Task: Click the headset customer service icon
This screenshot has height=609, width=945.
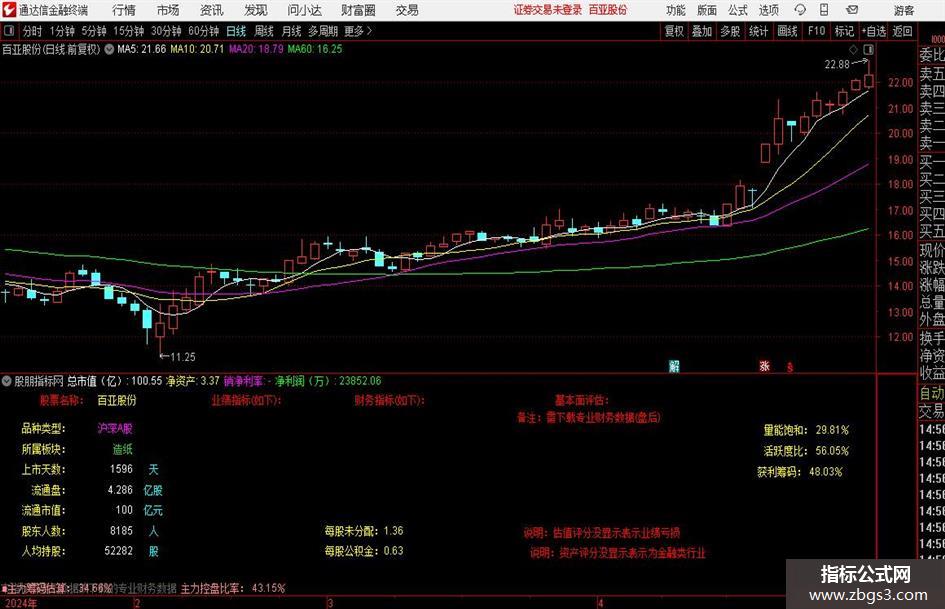Action: [x=800, y=10]
